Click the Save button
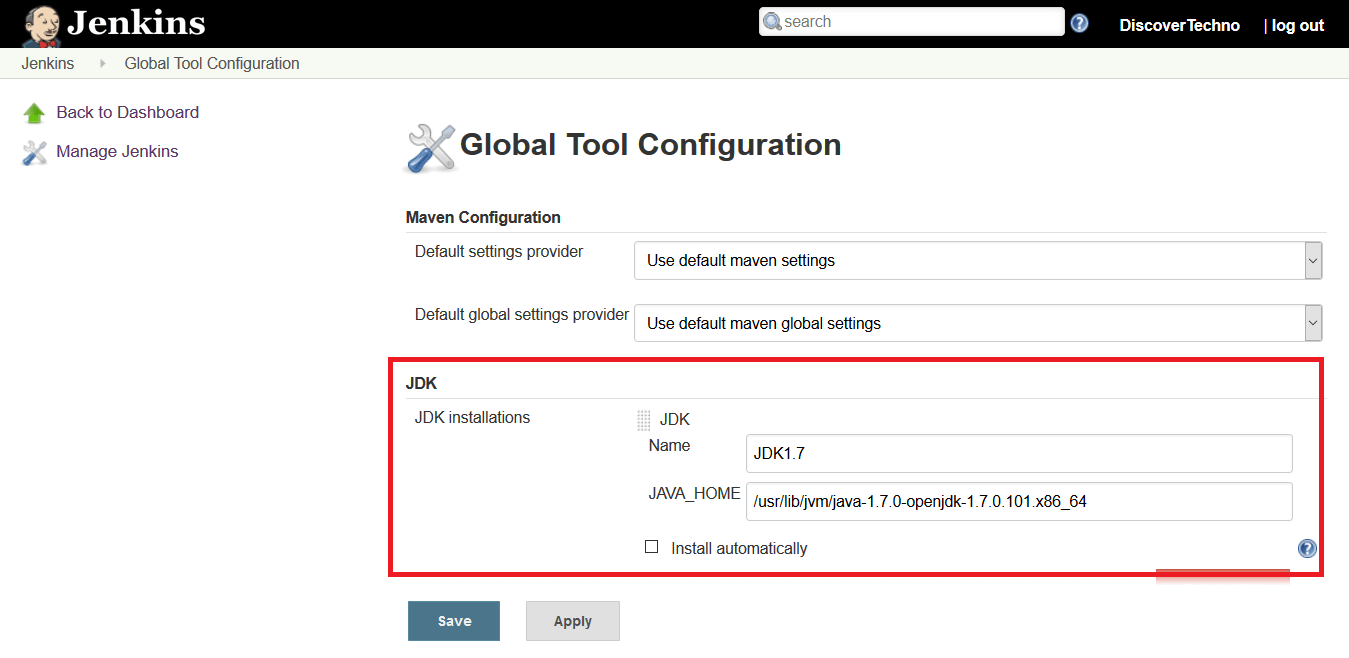The width and height of the screenshot is (1349, 658). coord(453,620)
